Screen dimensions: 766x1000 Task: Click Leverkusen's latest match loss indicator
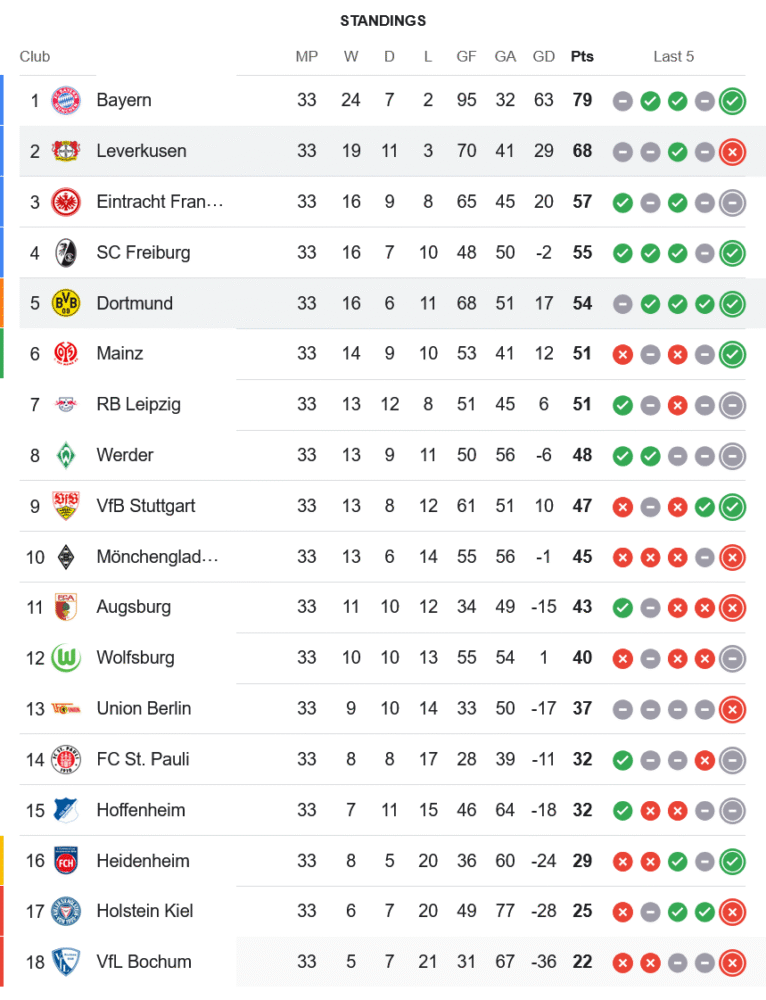pyautogui.click(x=733, y=151)
